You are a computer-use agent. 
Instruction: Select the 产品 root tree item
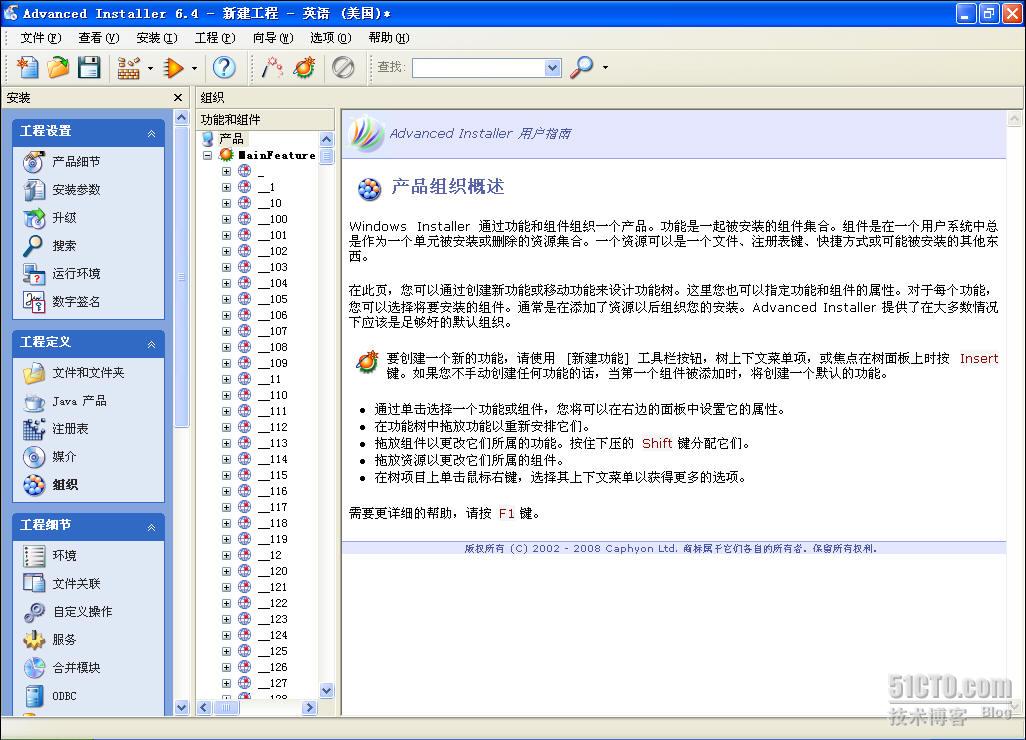[232, 139]
